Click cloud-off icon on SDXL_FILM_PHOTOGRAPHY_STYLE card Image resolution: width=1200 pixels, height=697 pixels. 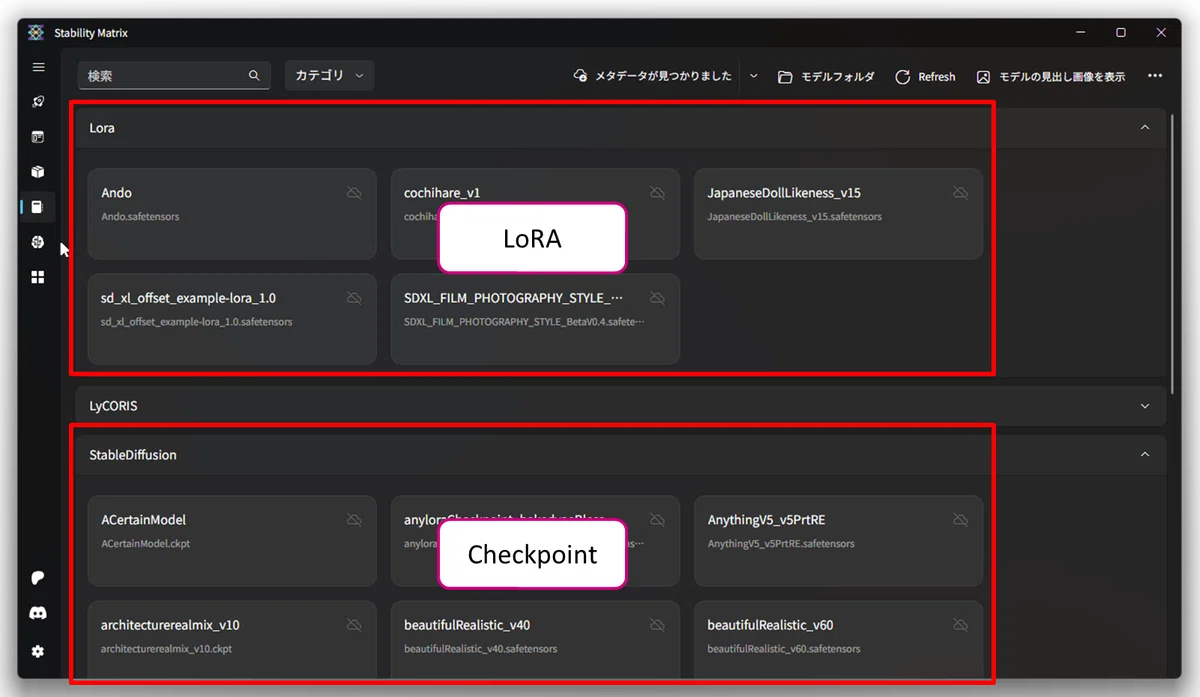point(657,298)
